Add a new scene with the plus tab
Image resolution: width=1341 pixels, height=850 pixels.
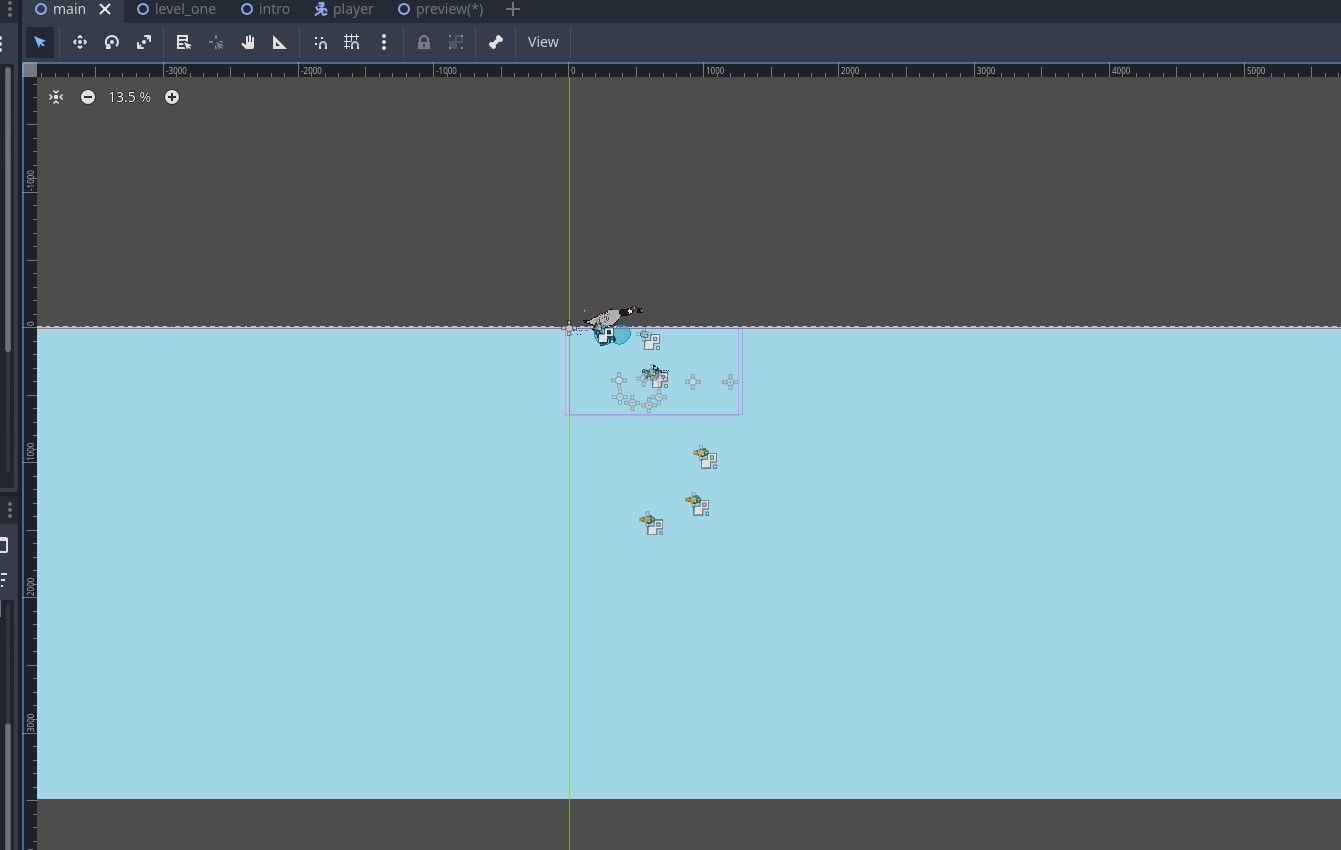[x=513, y=9]
